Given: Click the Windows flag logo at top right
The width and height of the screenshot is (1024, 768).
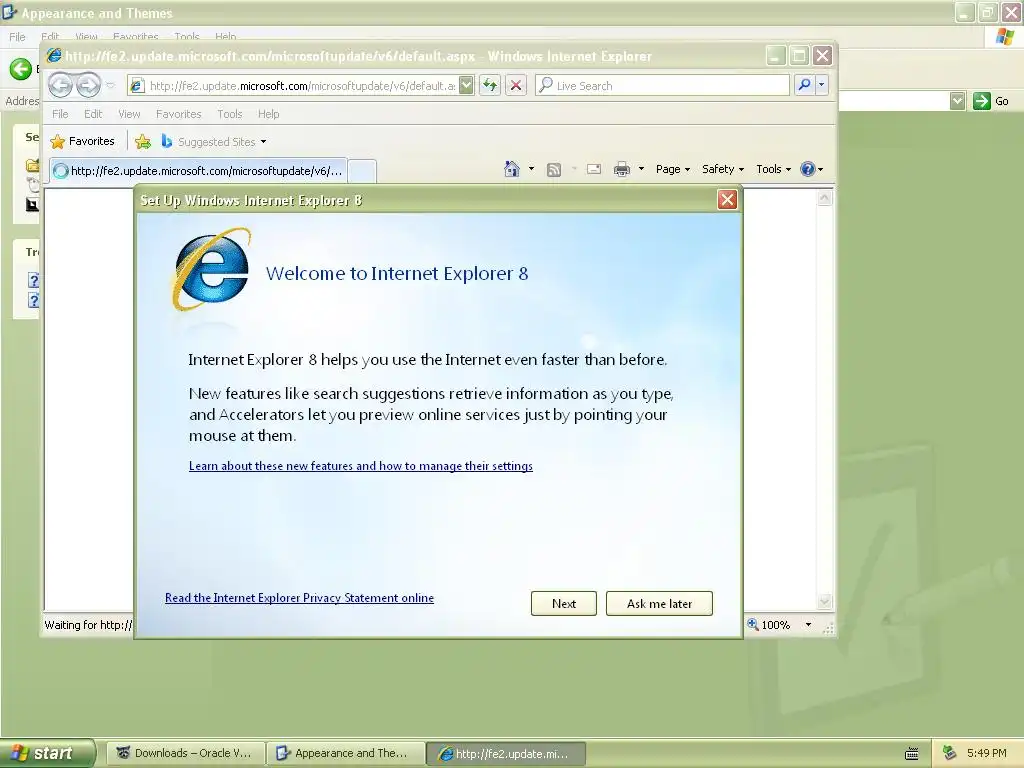Looking at the screenshot, I should pyautogui.click(x=1006, y=37).
